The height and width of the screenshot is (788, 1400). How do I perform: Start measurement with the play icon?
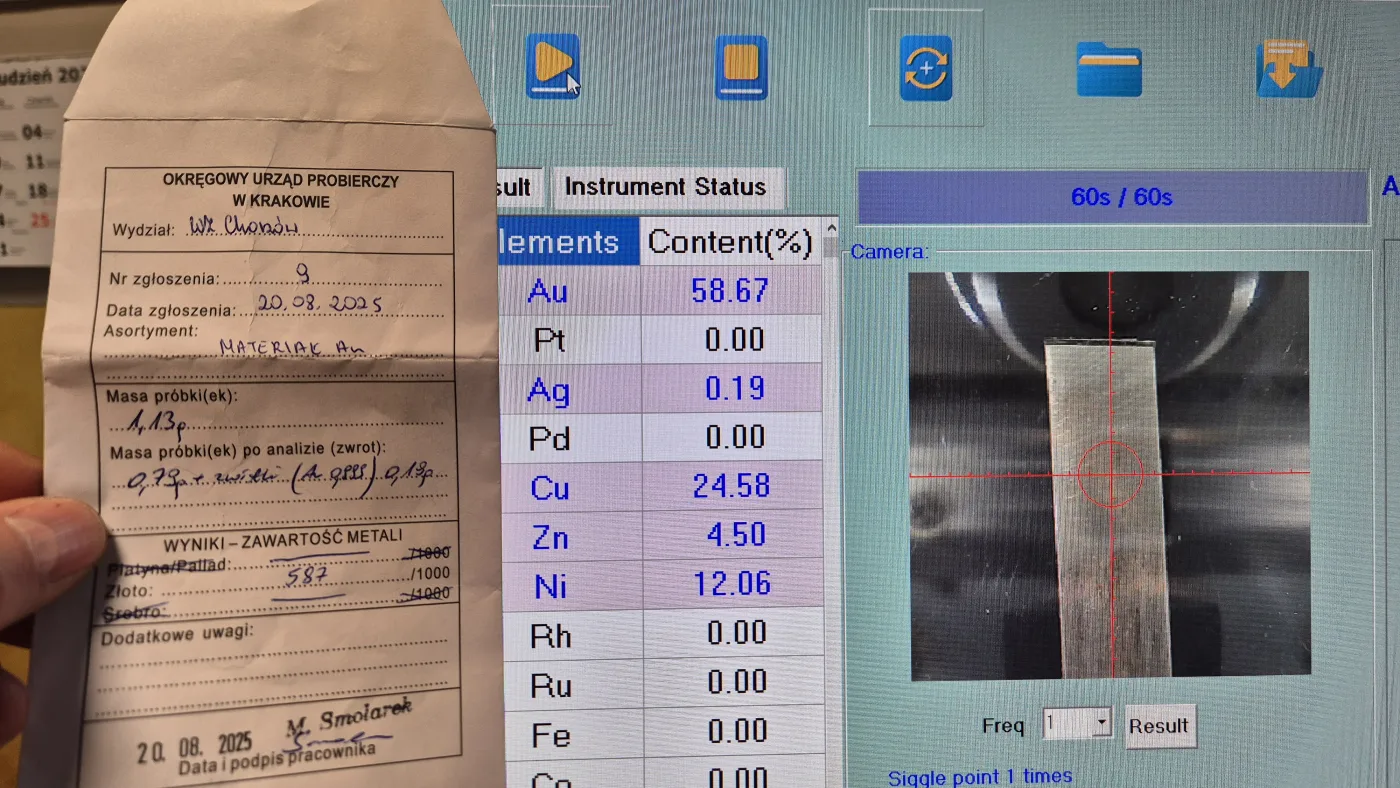[x=552, y=66]
